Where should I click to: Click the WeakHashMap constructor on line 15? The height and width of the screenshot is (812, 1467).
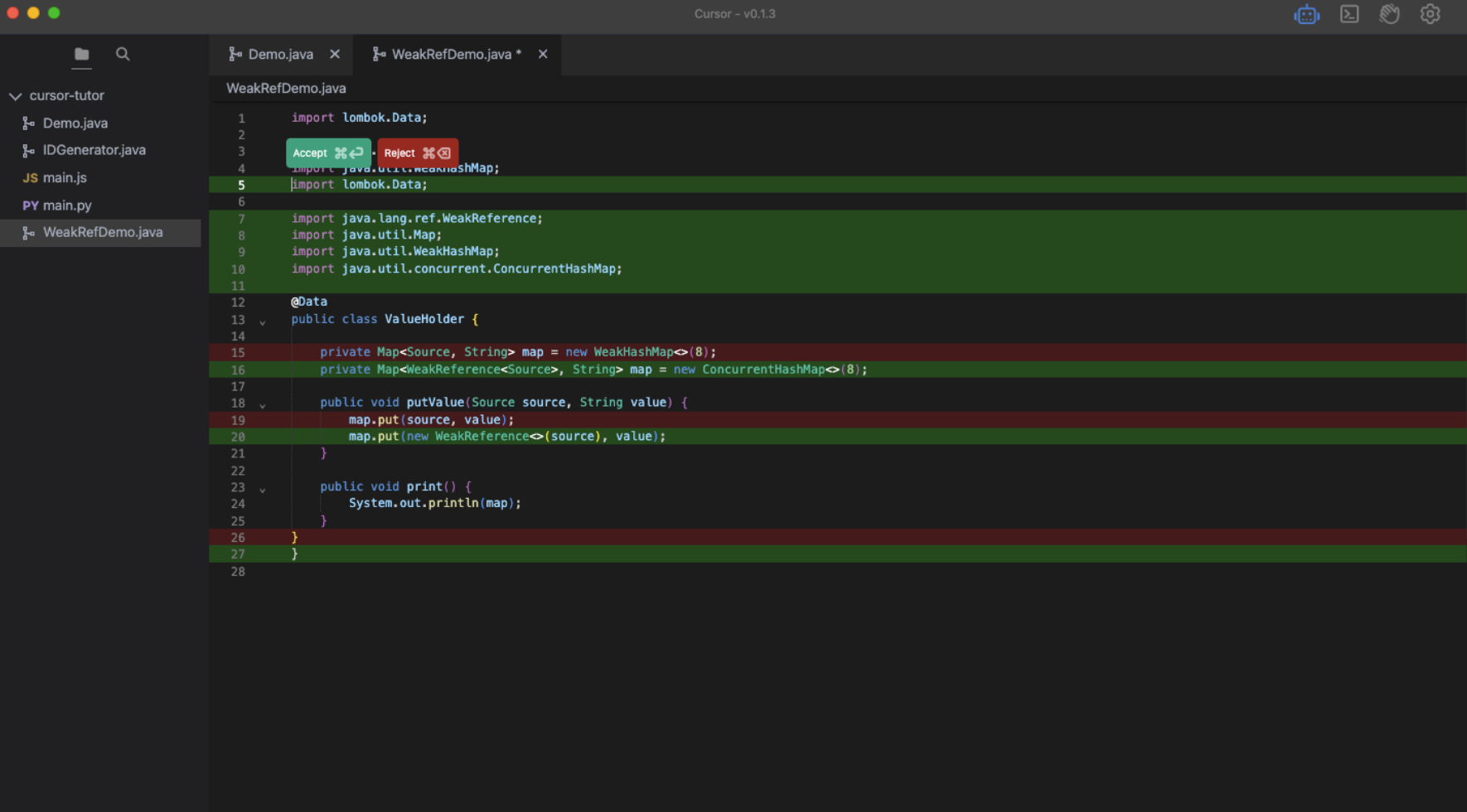(634, 352)
